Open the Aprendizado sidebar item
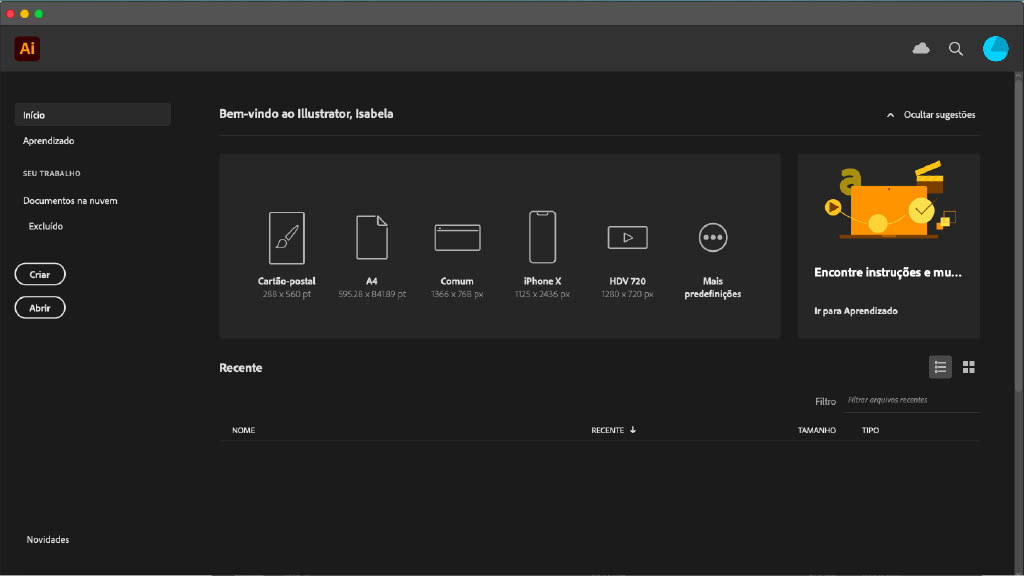Screen dimensions: 1024x576 point(48,140)
